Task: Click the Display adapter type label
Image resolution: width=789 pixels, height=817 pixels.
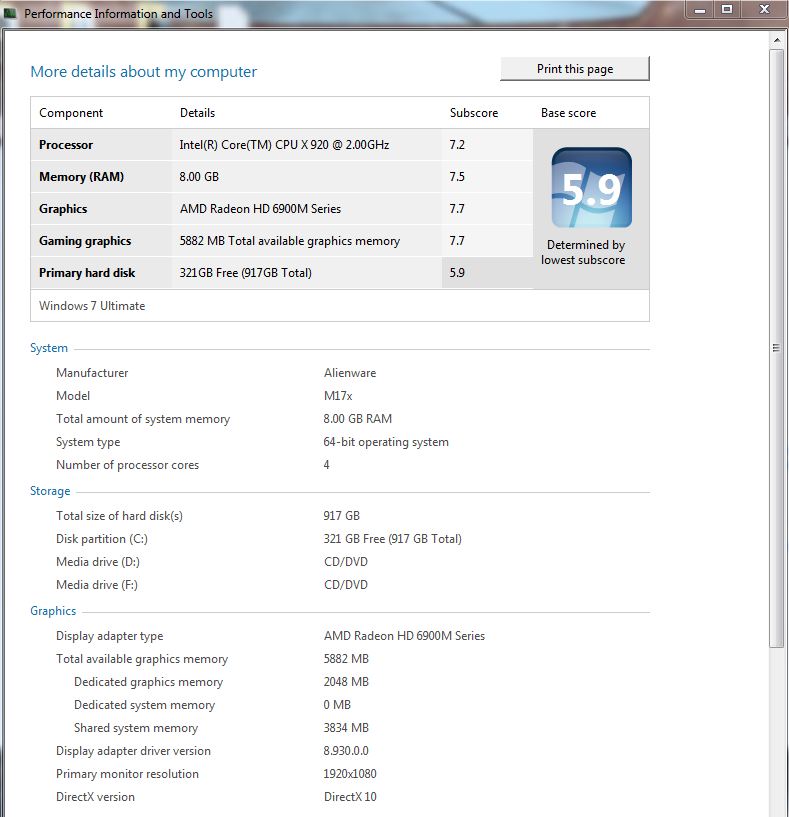Action: click(x=109, y=636)
